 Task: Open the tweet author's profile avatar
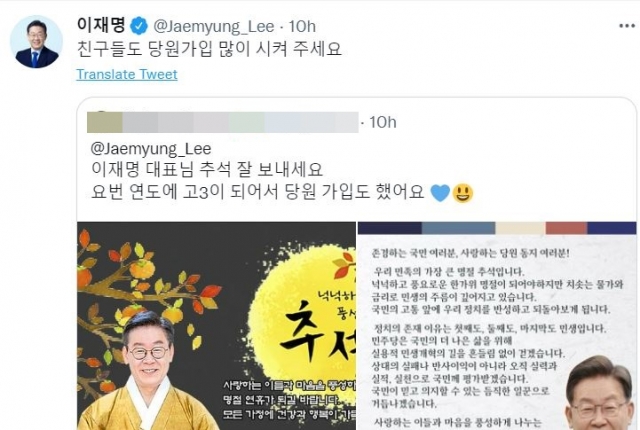36,42
